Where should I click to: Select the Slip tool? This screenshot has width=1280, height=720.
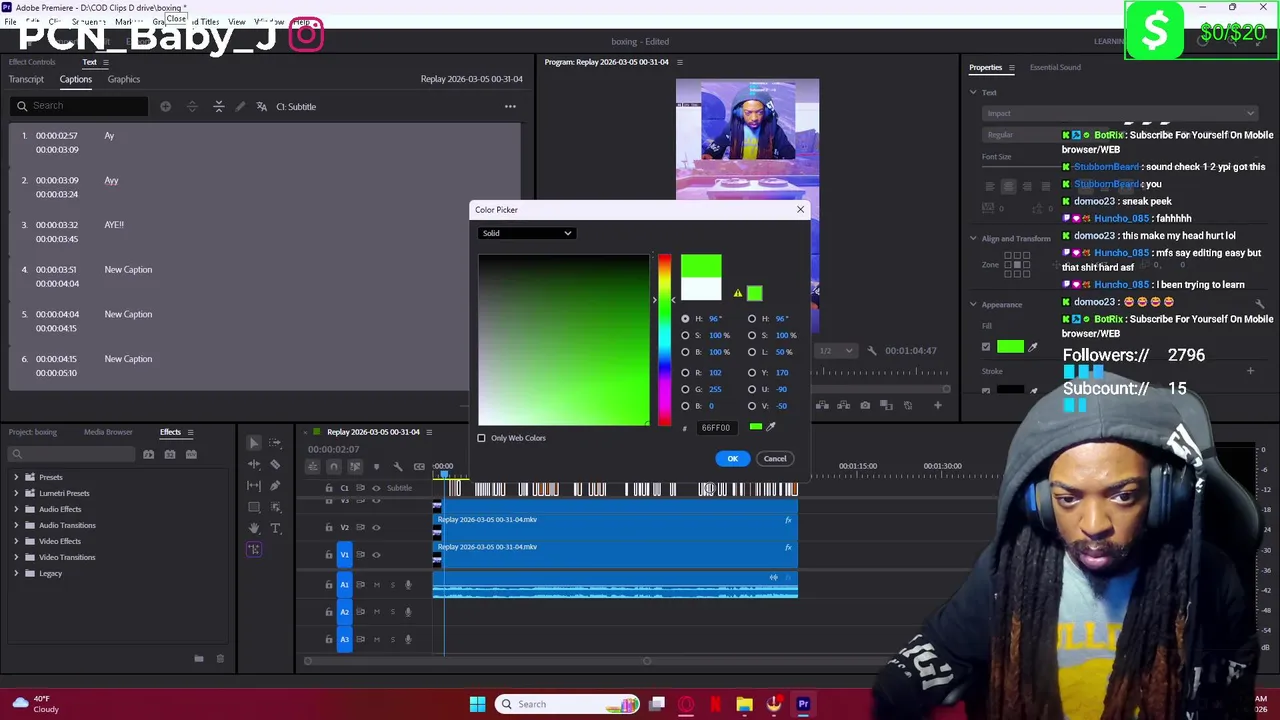click(x=254, y=485)
